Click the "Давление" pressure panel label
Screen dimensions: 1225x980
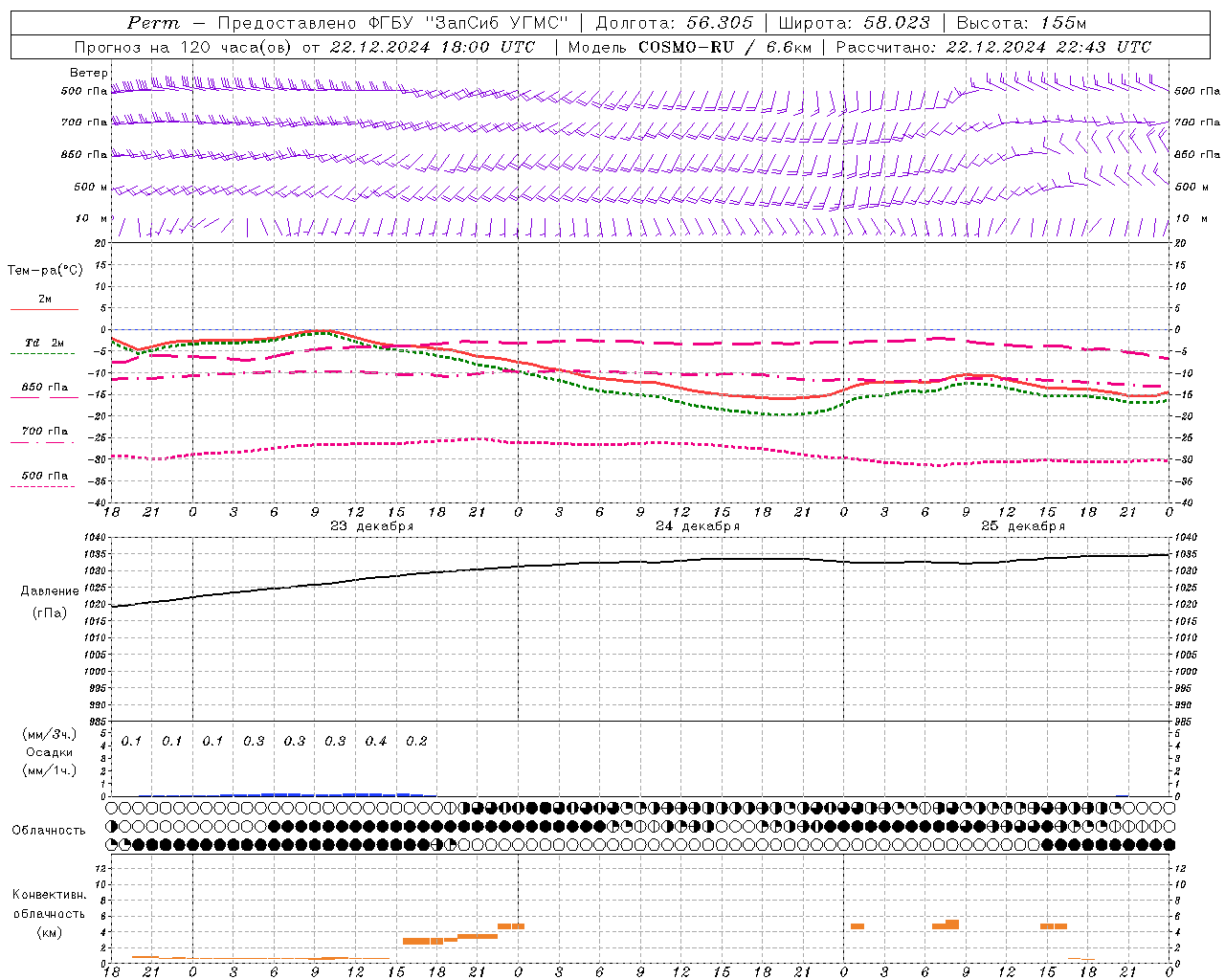50,591
